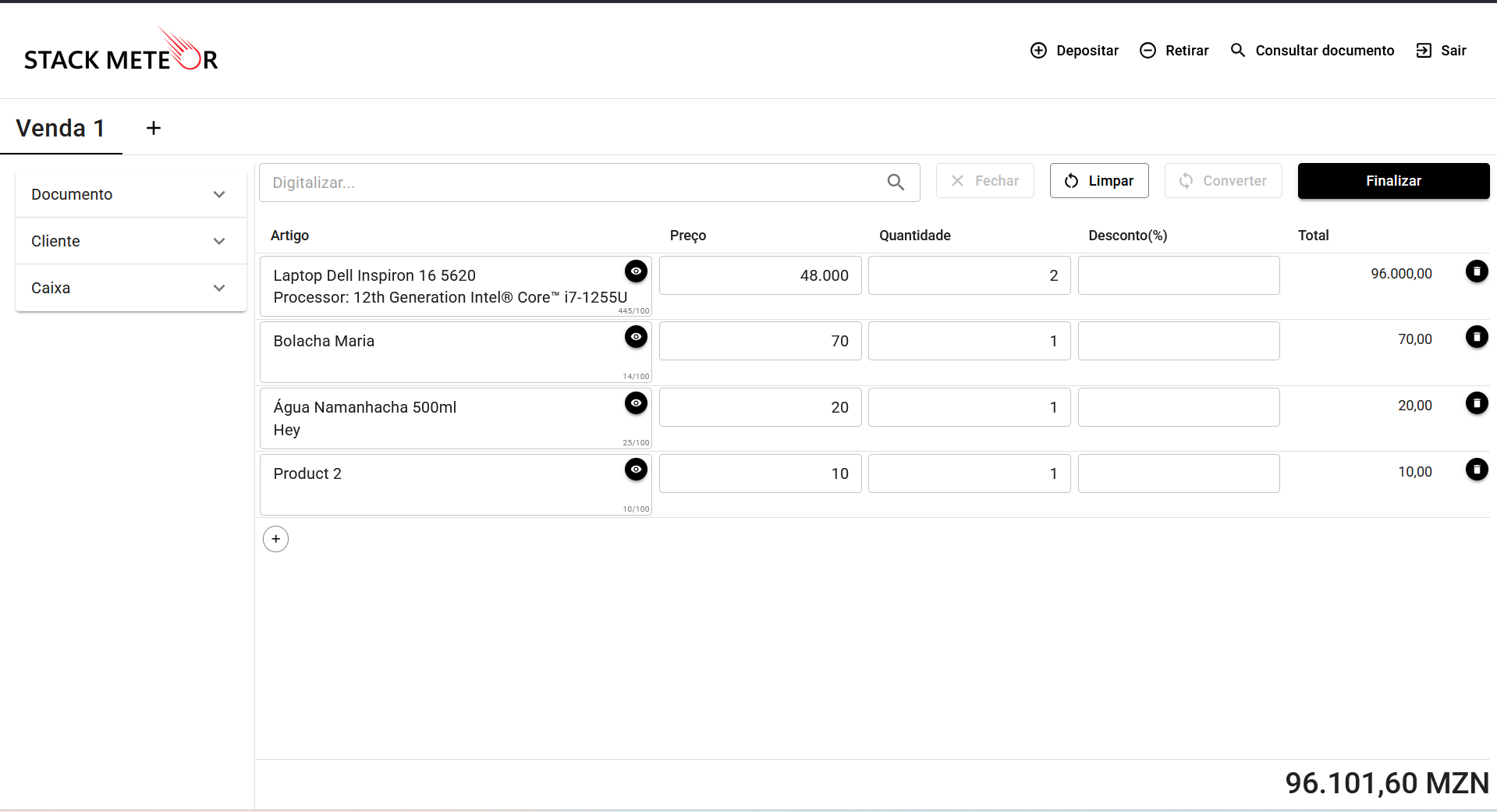The width and height of the screenshot is (1497, 812).
Task: Click discount field for Bolacha Maria
Action: (1179, 341)
